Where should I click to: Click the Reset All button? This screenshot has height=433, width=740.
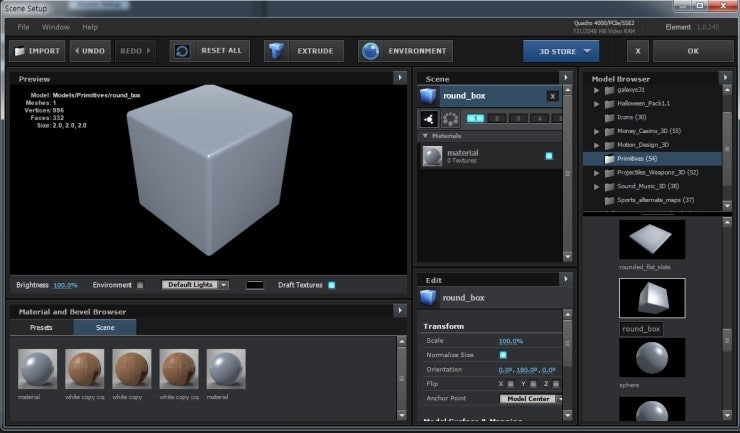[209, 51]
